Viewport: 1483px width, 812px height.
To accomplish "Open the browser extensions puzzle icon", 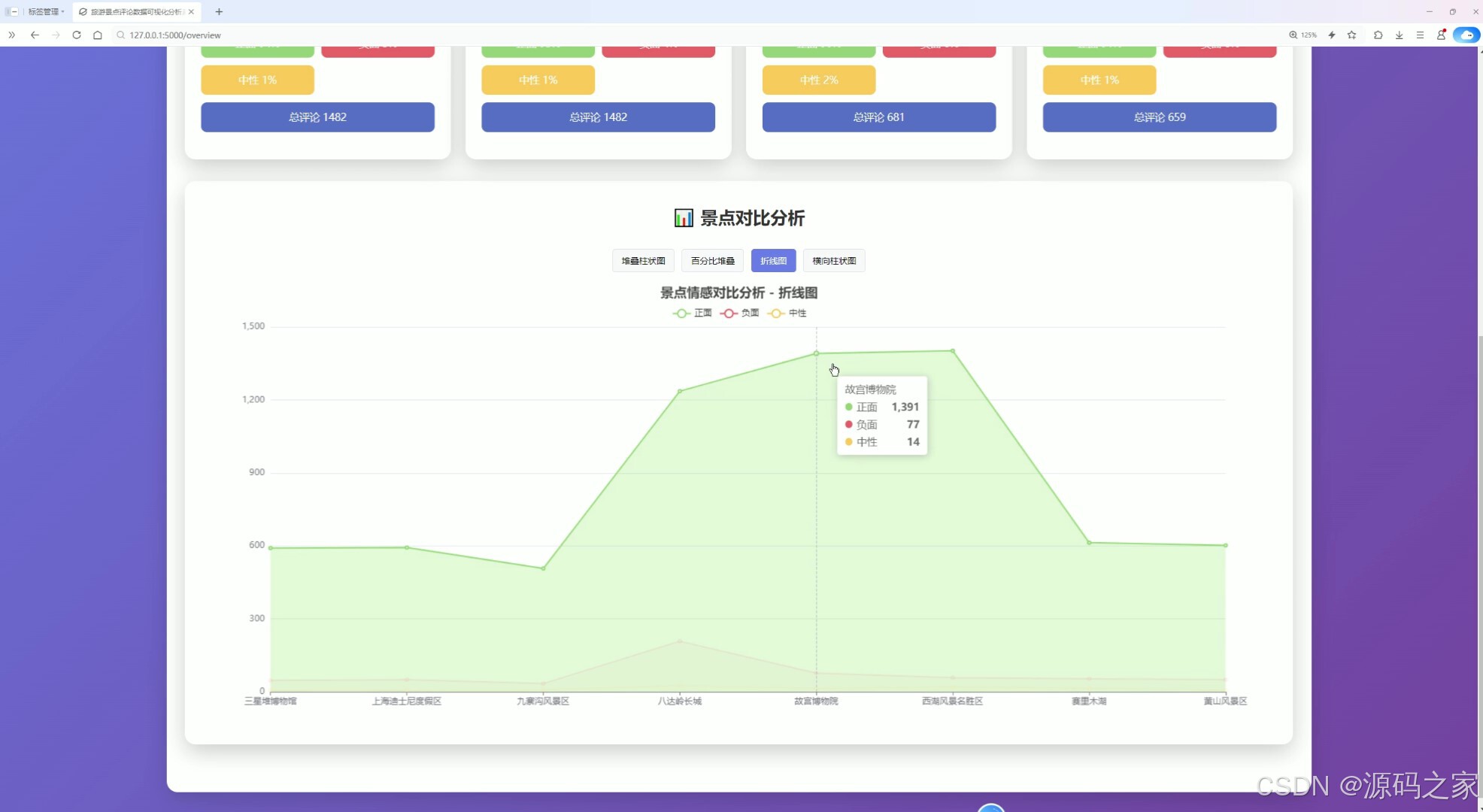I will 1378,35.
